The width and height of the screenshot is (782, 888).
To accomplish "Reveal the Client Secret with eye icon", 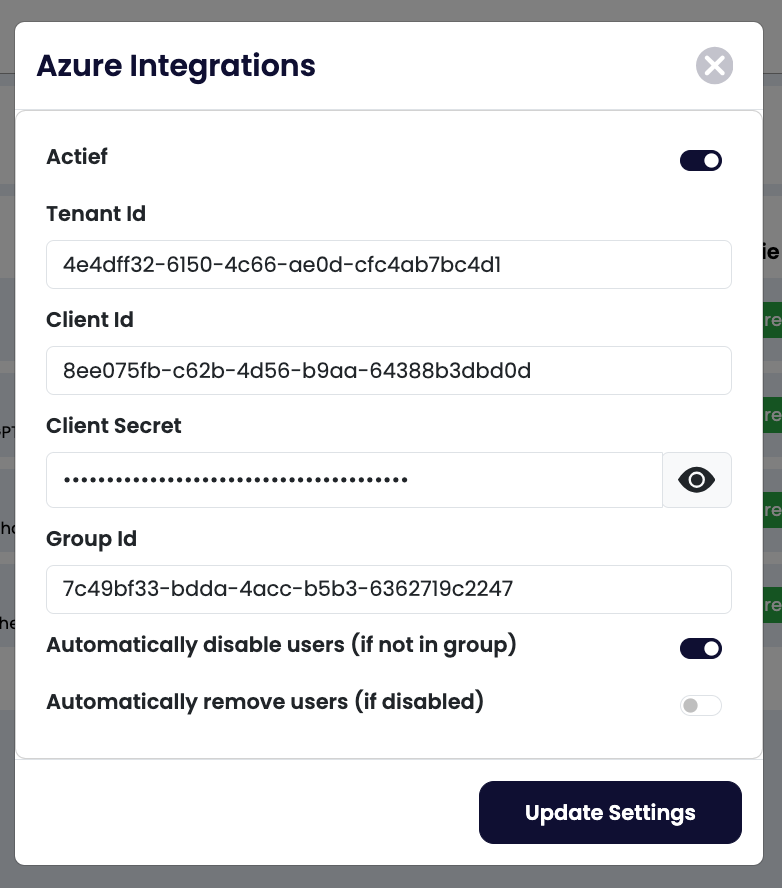I will [696, 480].
